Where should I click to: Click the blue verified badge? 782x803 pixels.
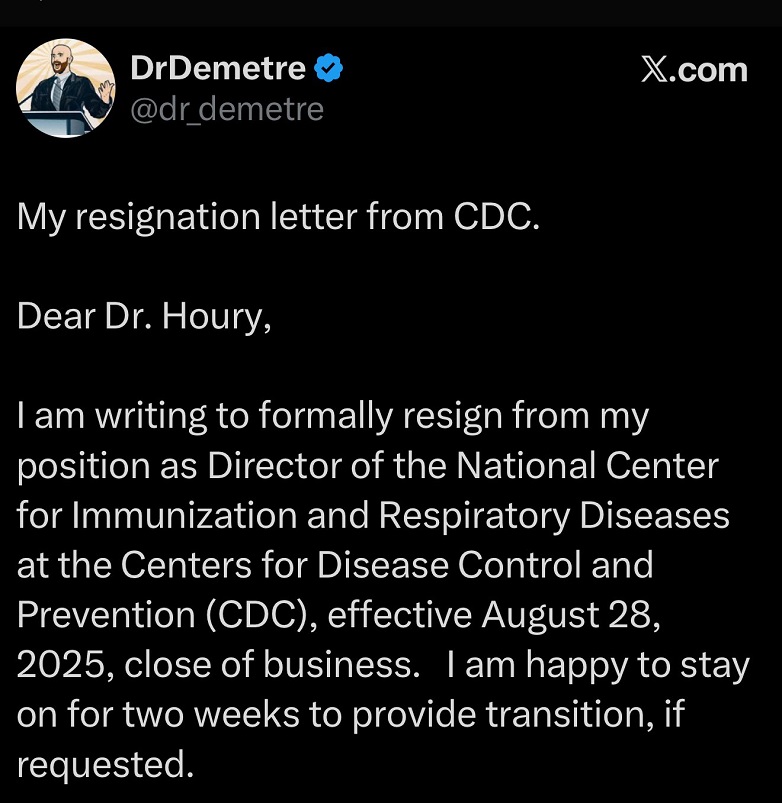(x=330, y=69)
